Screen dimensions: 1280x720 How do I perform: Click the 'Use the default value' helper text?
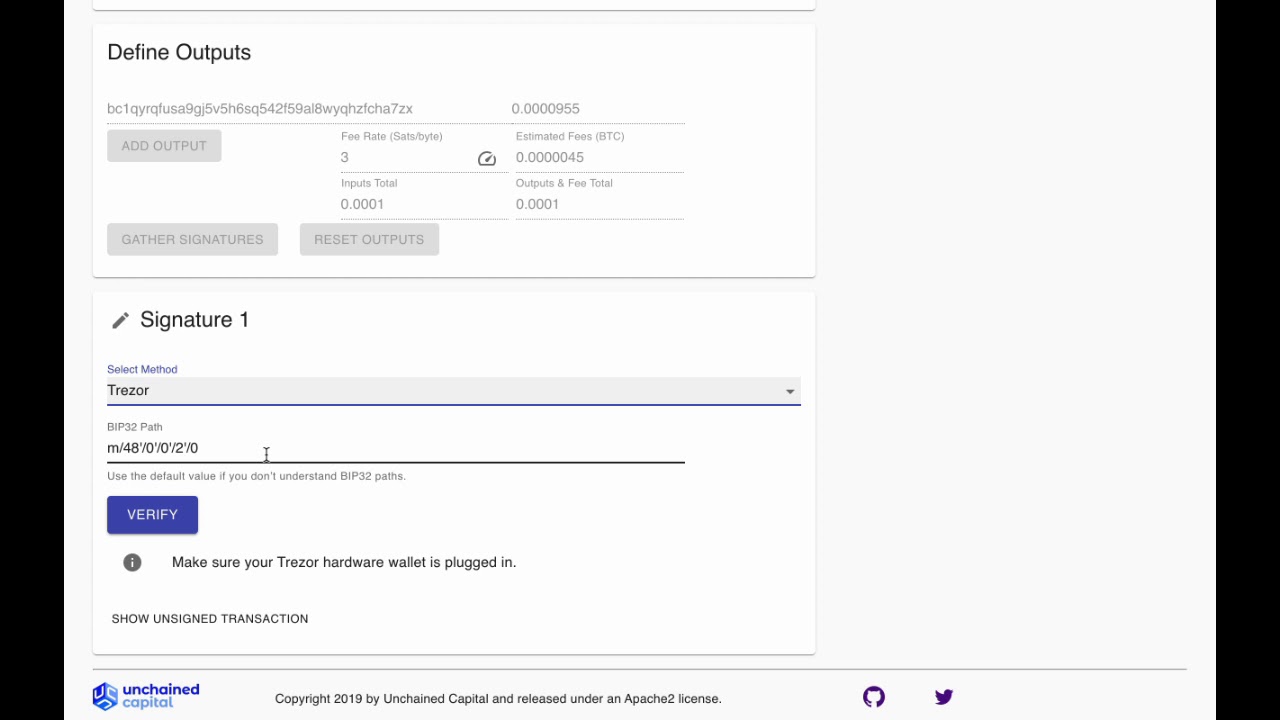pyautogui.click(x=256, y=476)
